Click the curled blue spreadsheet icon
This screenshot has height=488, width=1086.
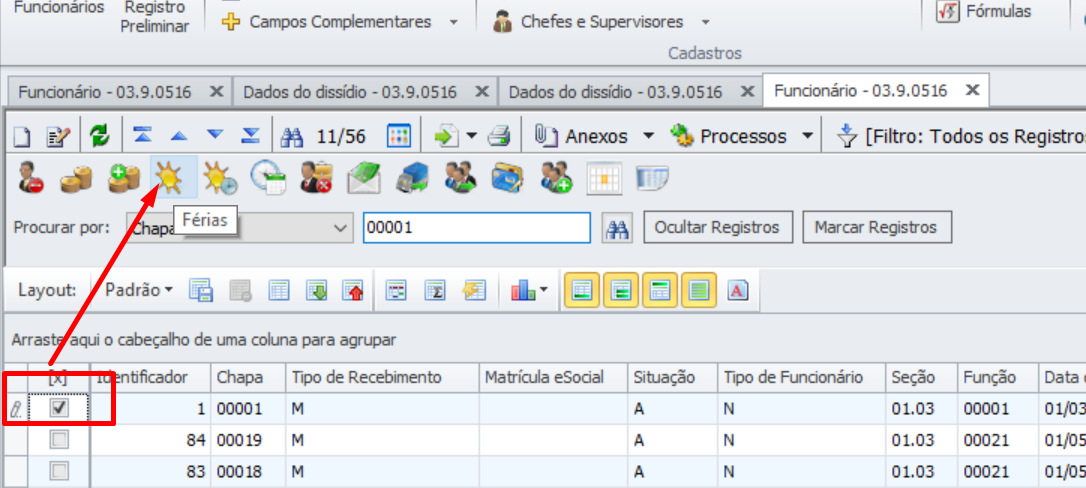coord(652,178)
